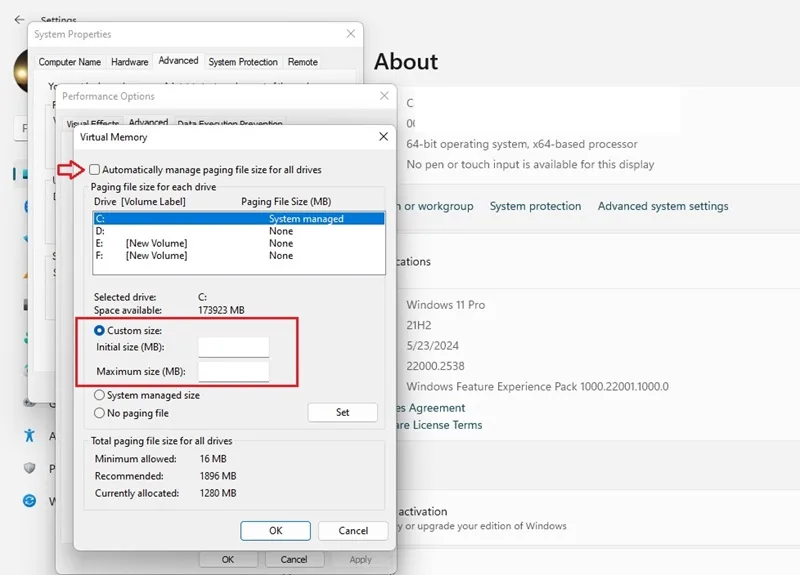Viewport: 800px width, 575px height.
Task: Open Accessibility icon in Settings sidebar
Action: (30, 435)
